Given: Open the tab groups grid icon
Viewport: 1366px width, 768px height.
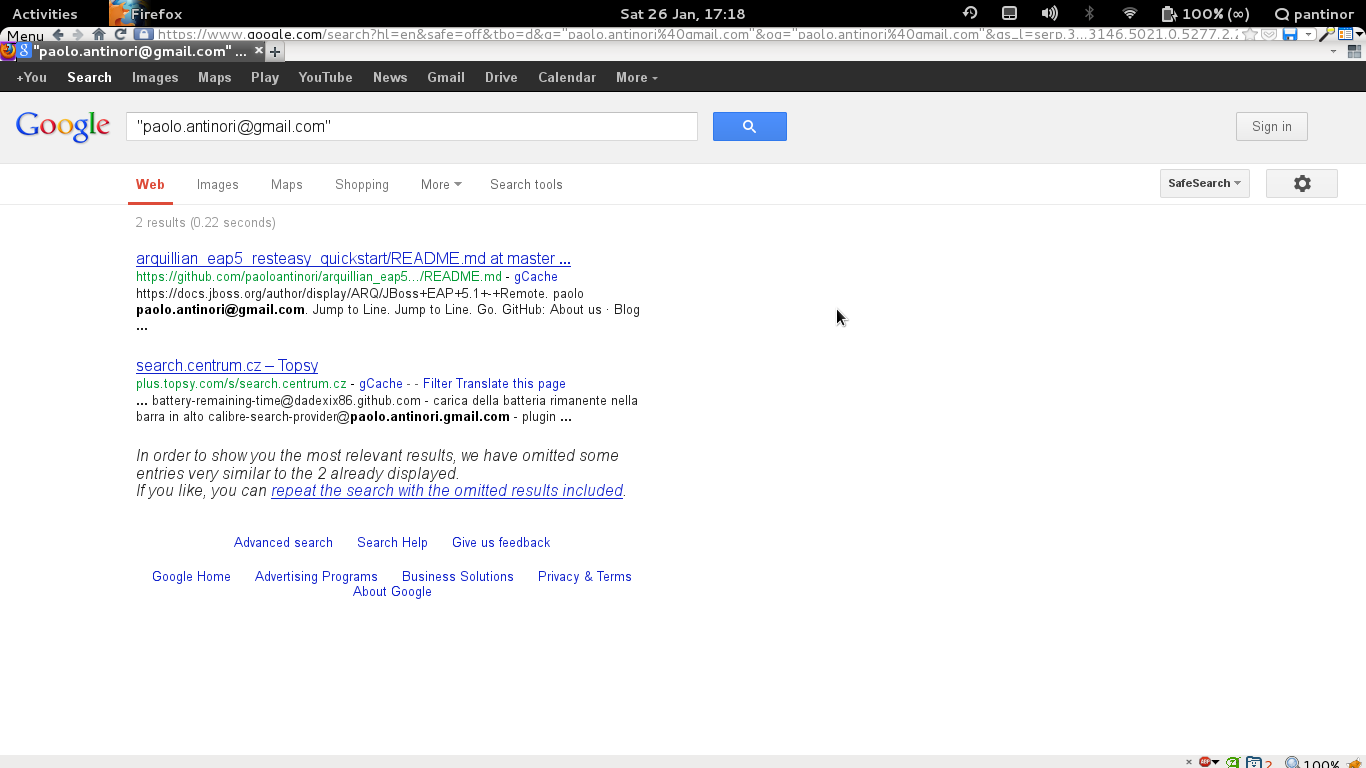Looking at the screenshot, I should click(1356, 51).
